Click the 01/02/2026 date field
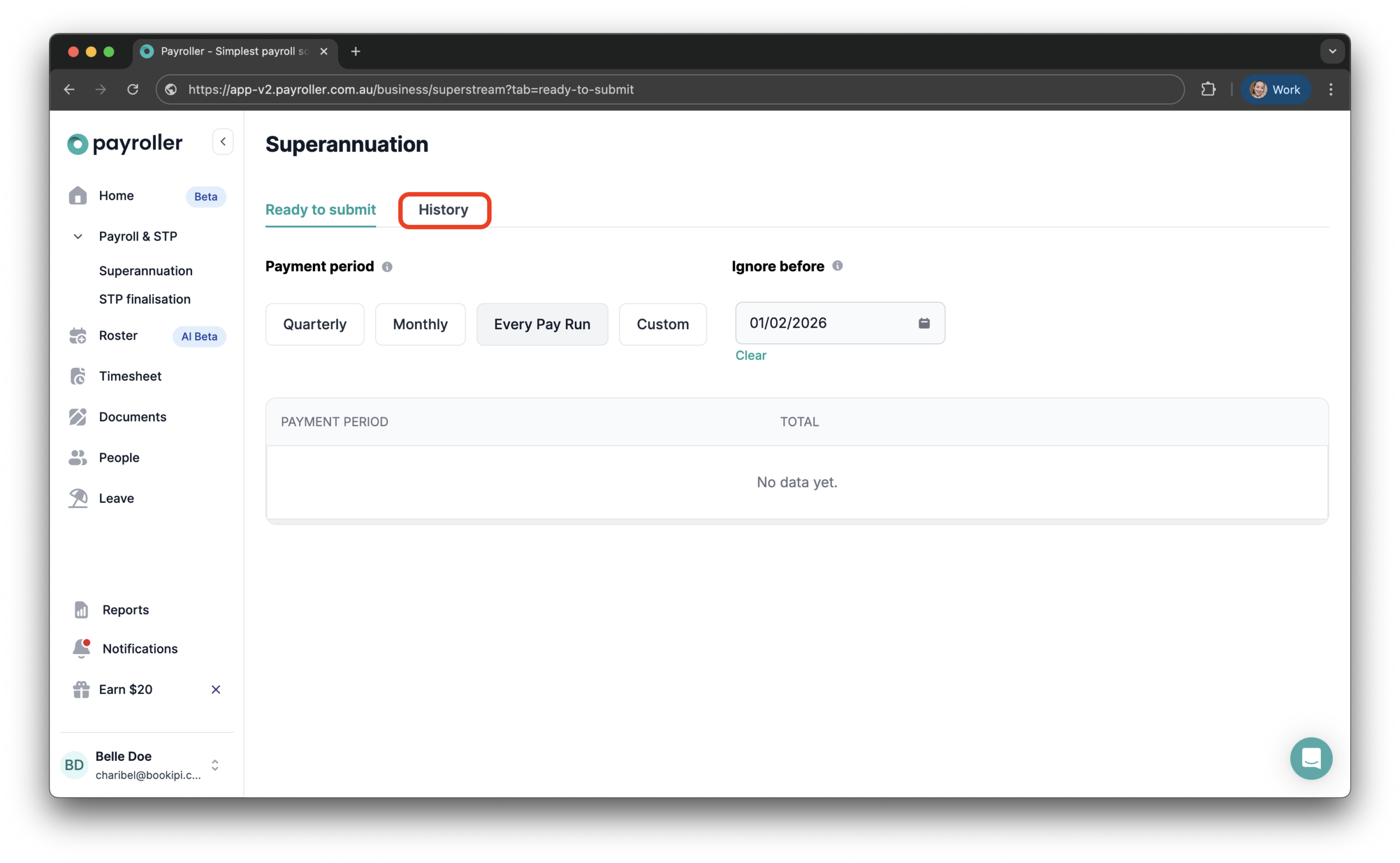Viewport: 1400px width, 863px height. pos(816,323)
